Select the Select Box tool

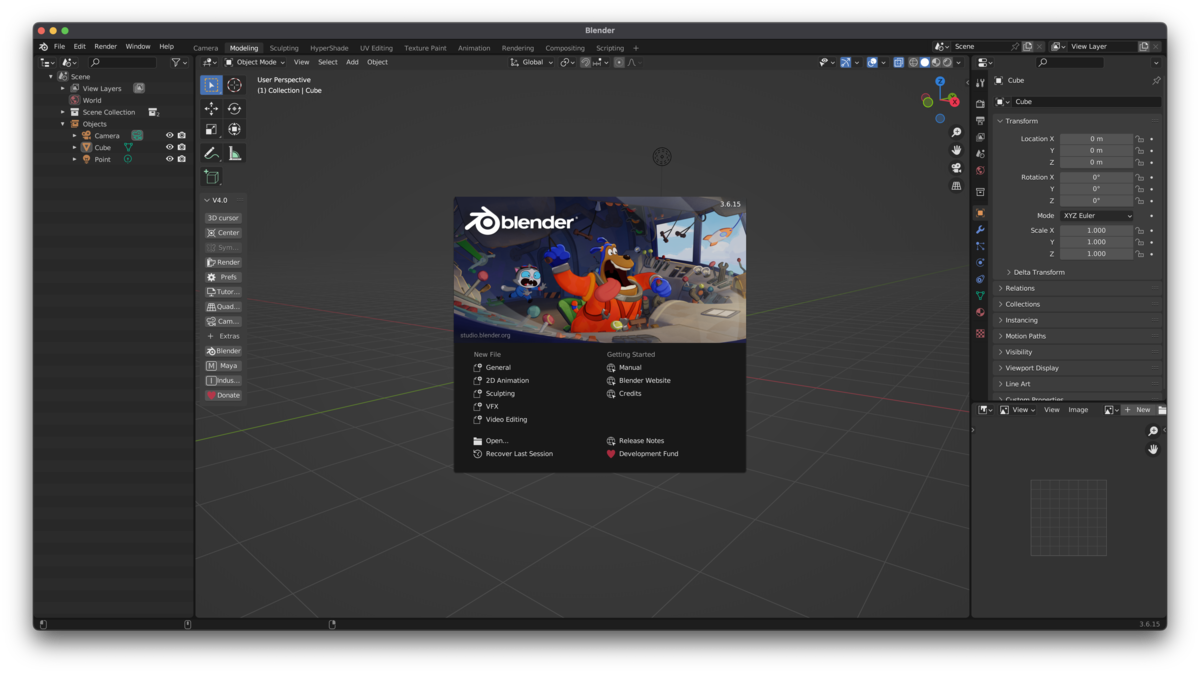click(x=211, y=86)
